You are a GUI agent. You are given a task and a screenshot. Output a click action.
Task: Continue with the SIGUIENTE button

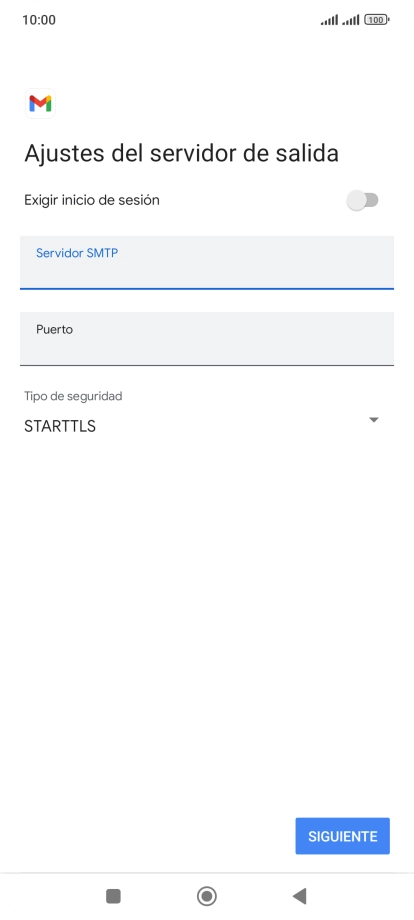coord(342,836)
